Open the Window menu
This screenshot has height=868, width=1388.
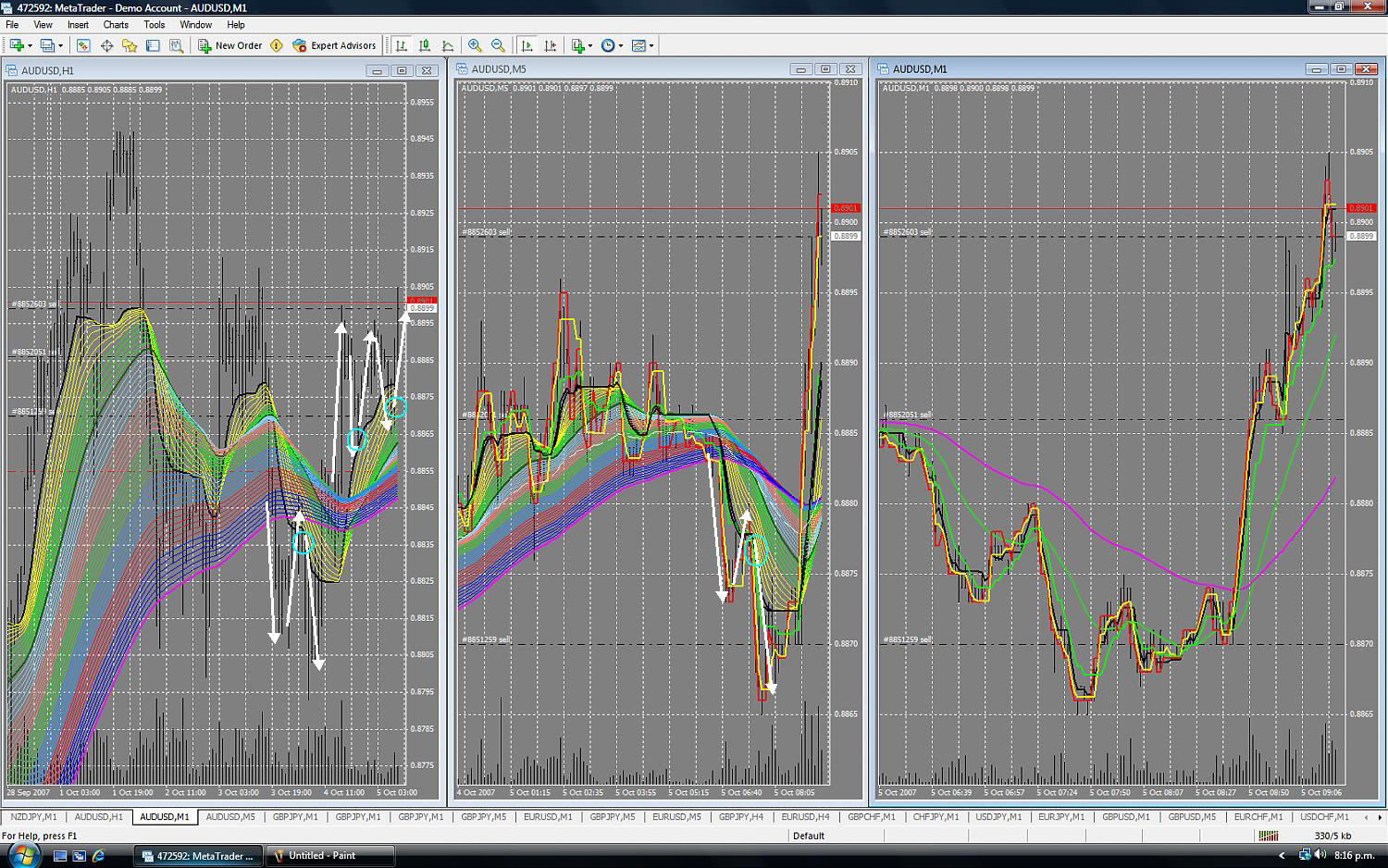pos(195,25)
